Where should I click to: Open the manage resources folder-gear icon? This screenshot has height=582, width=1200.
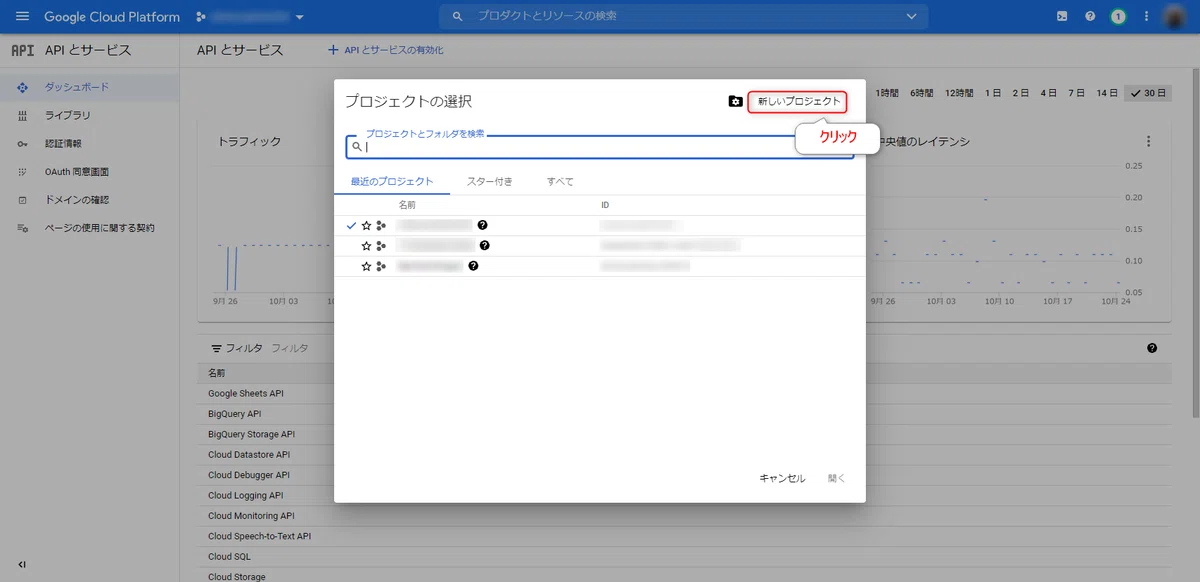(735, 101)
